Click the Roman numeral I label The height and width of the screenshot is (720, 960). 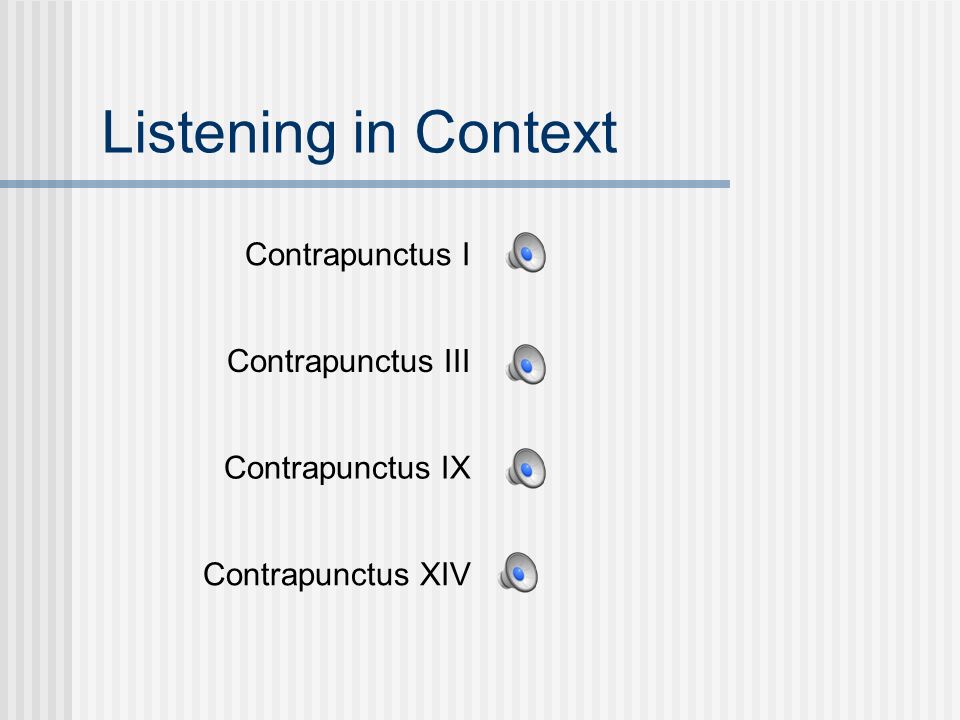[466, 253]
